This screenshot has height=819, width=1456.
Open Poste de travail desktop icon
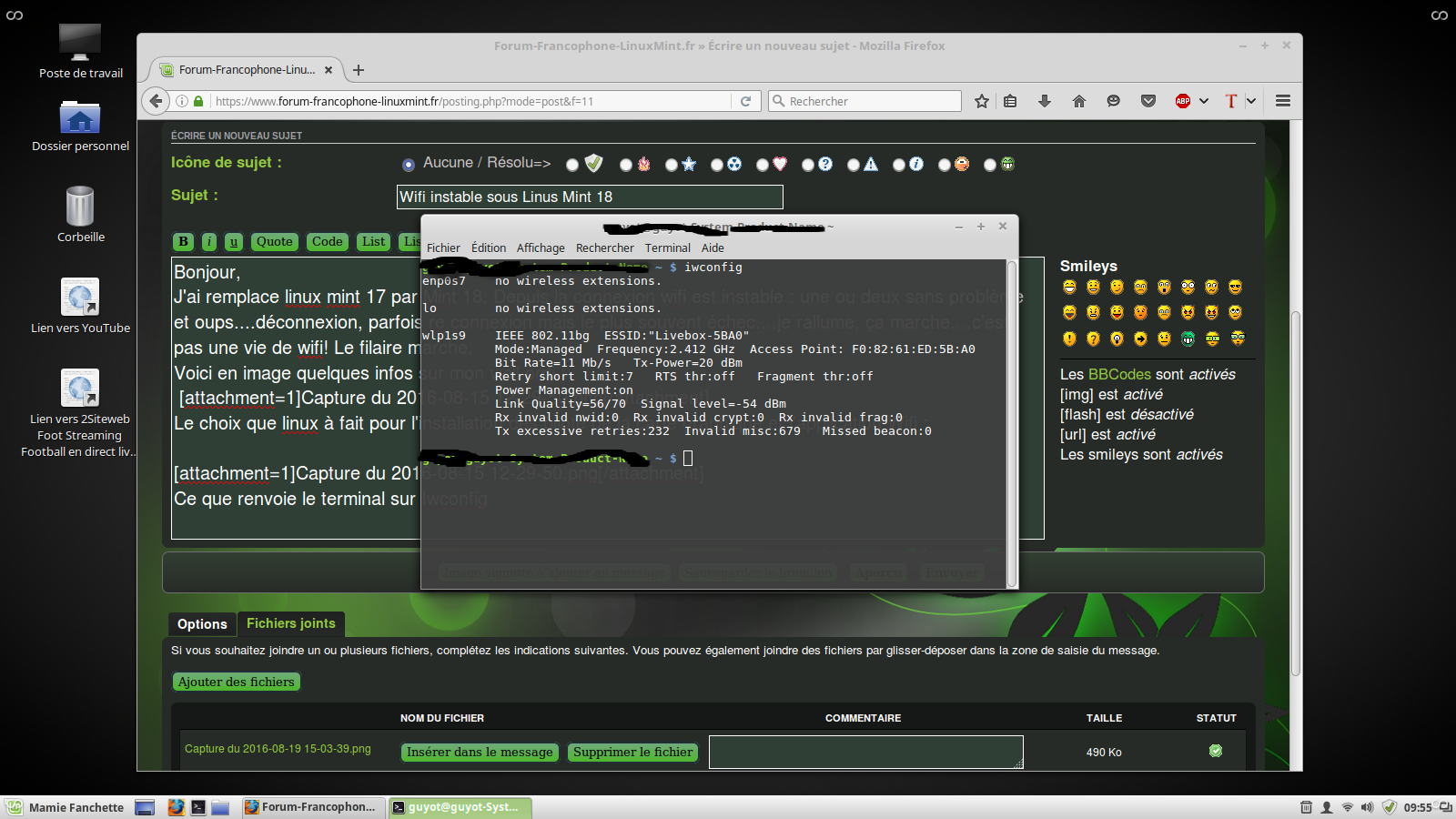(80, 52)
